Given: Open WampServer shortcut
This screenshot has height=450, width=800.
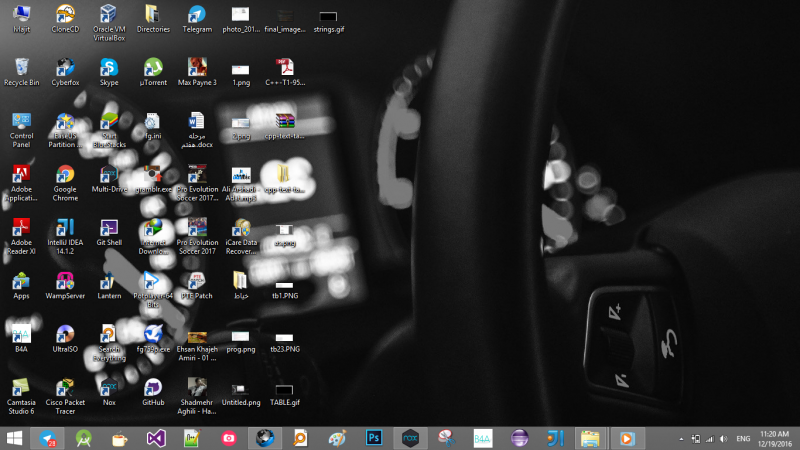Looking at the screenshot, I should (65, 286).
